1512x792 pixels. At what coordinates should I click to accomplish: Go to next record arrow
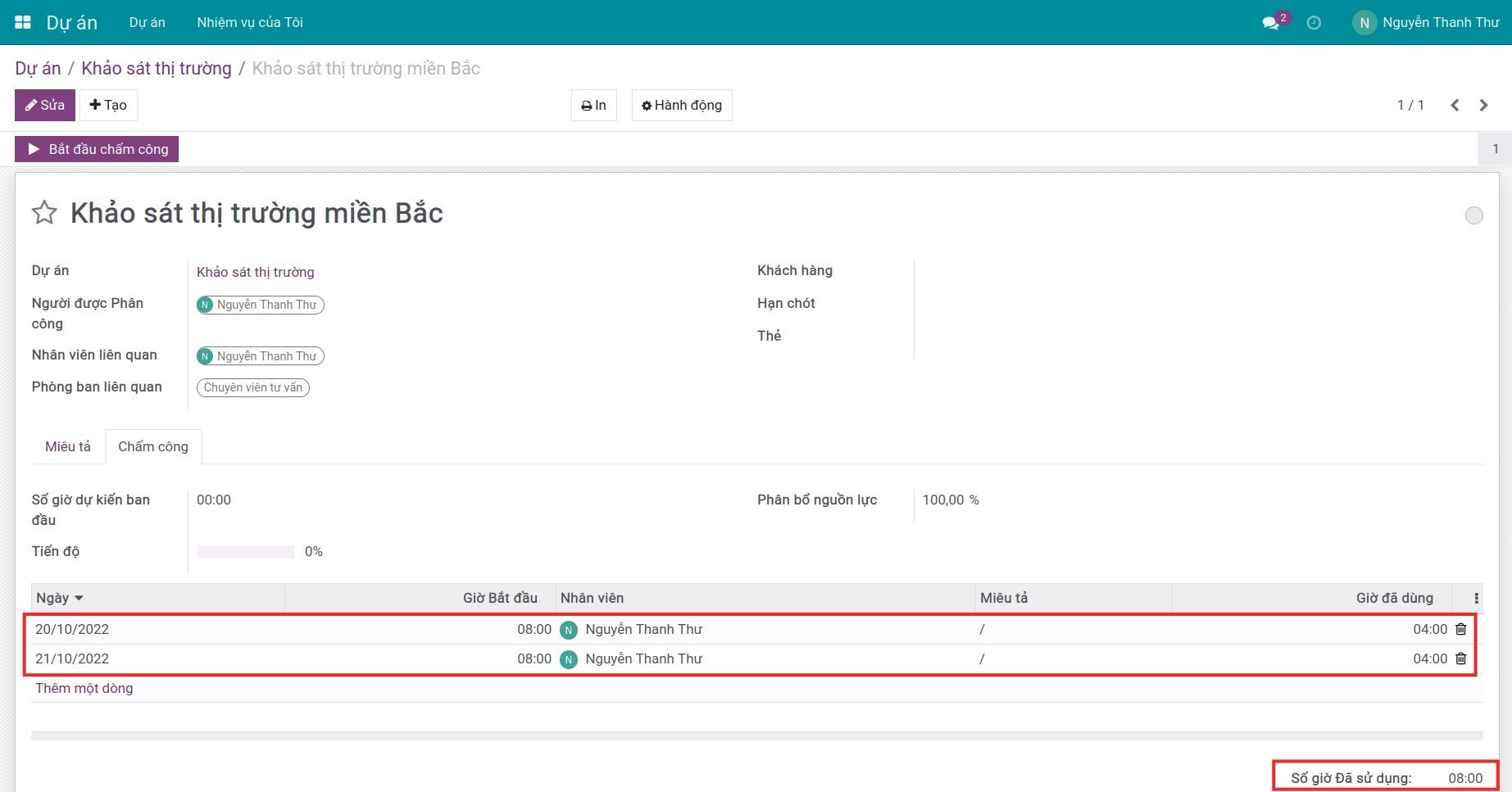[1483, 105]
